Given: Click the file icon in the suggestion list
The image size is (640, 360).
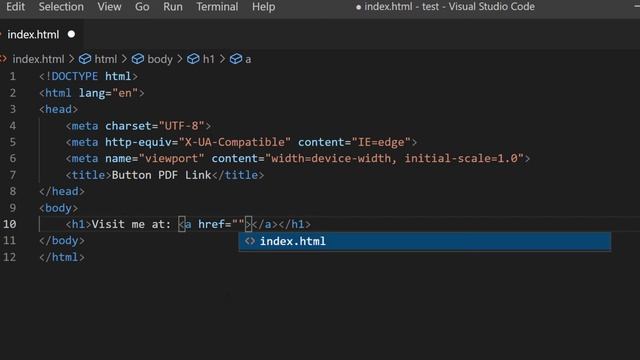Looking at the screenshot, I should pyautogui.click(x=249, y=241).
